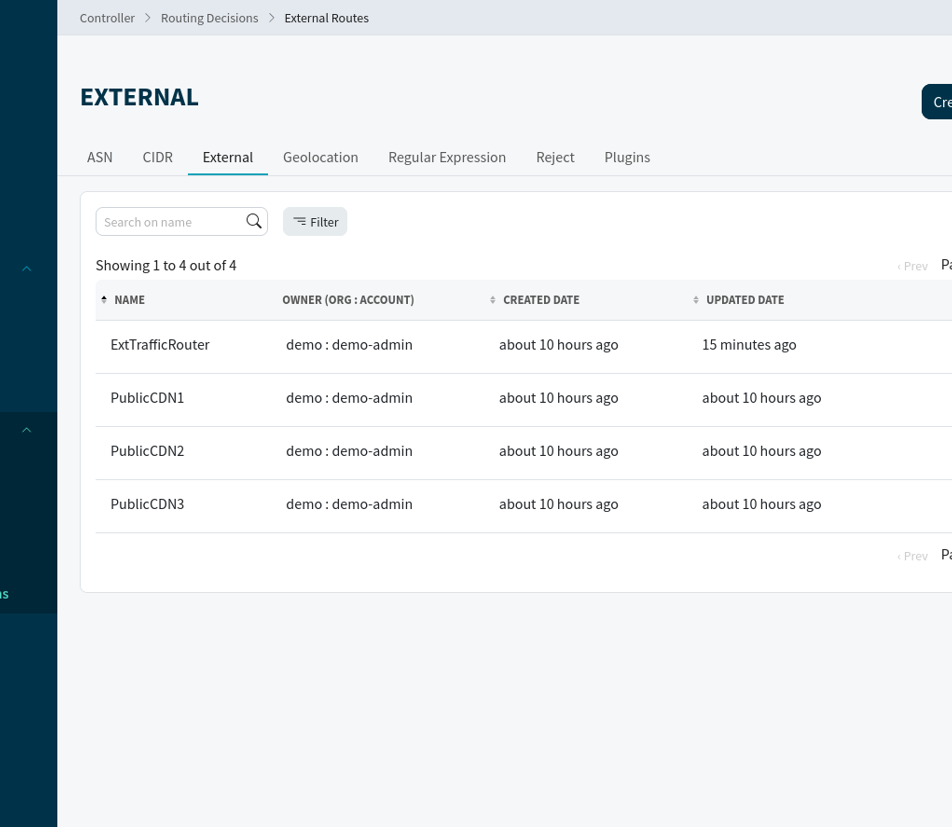Viewport: 952px width, 827px height.
Task: Collapse the upper sidebar section chevron
Action: pos(27,268)
